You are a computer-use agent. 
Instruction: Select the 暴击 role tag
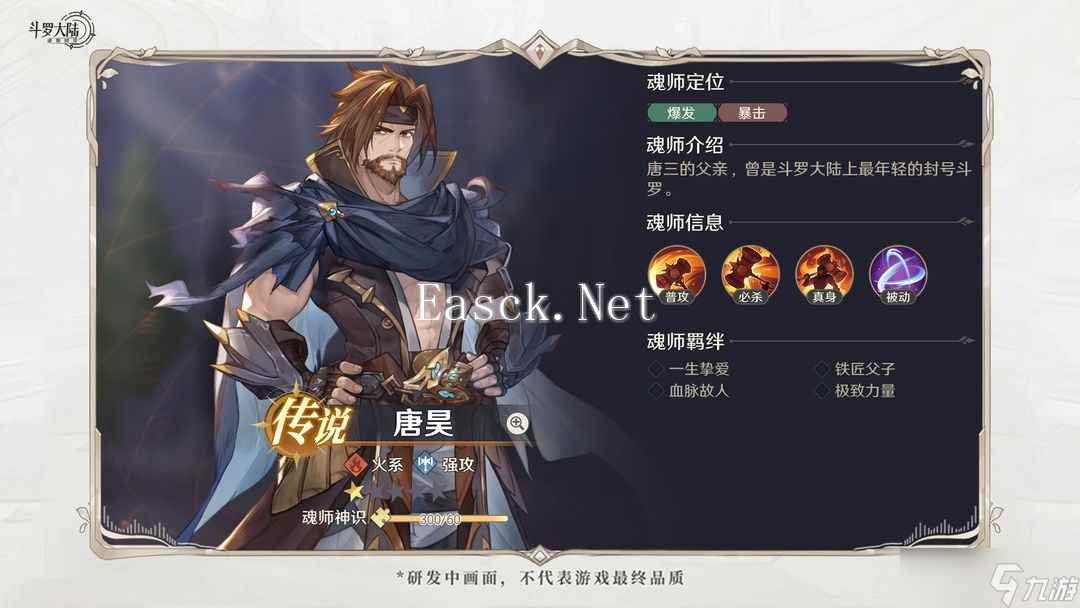(752, 113)
